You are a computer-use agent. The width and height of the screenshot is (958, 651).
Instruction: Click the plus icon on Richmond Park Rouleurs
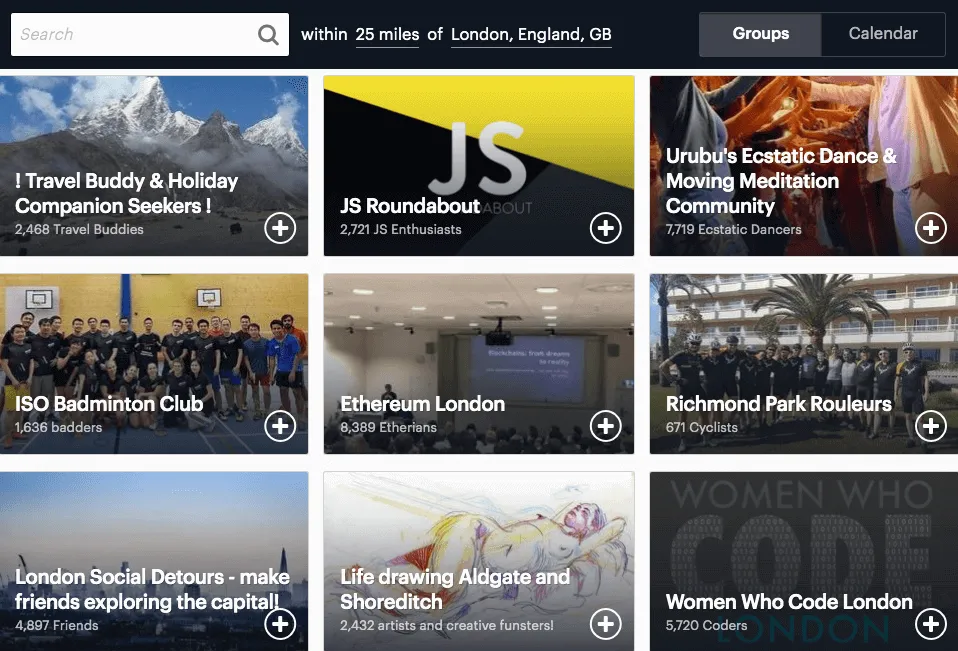pos(930,426)
